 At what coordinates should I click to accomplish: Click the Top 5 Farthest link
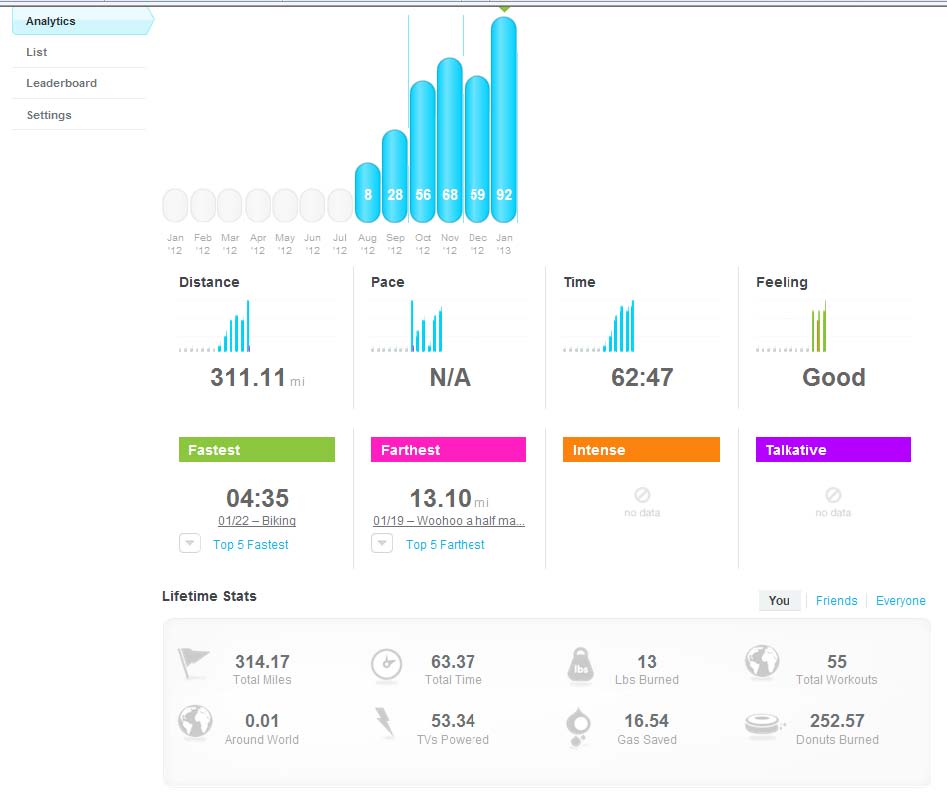click(x=445, y=545)
